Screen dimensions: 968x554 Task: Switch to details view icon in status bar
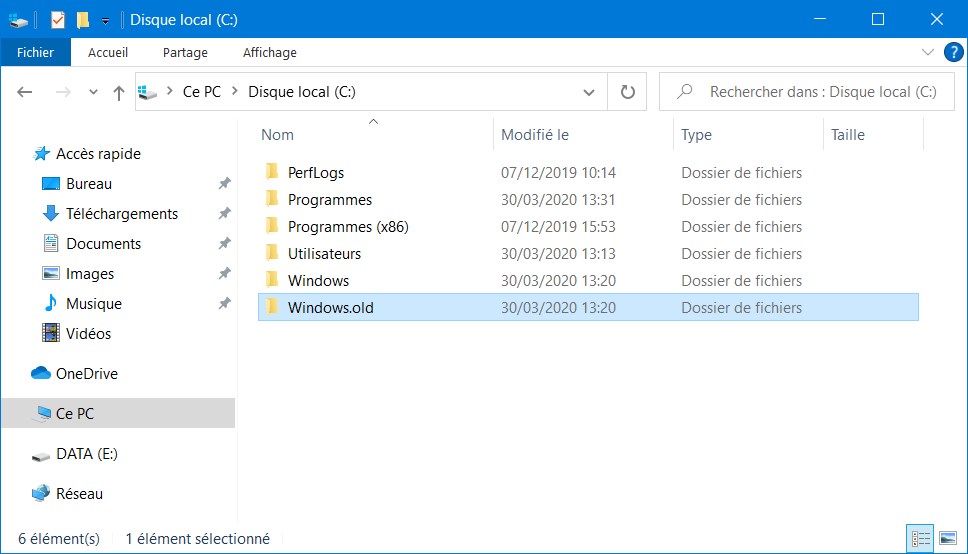point(920,539)
